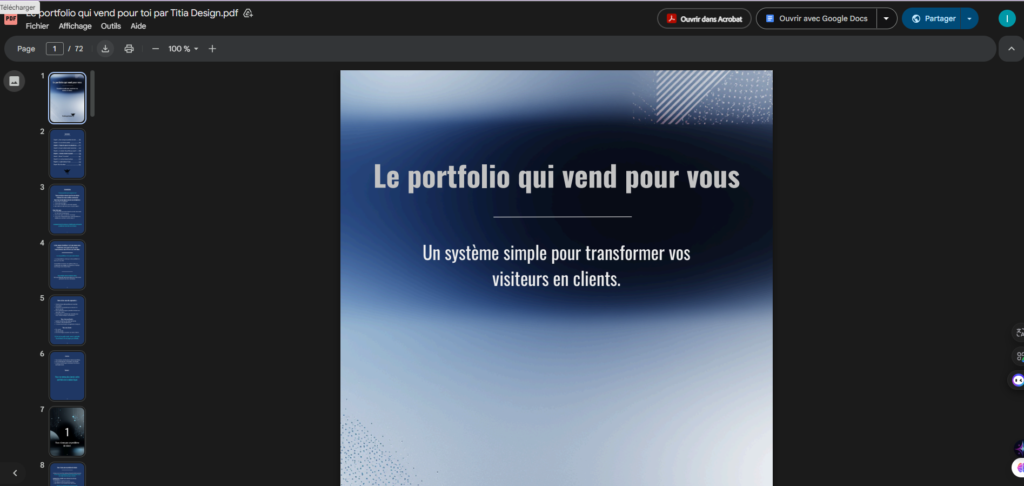This screenshot has height=486, width=1024.
Task: Click the cloud status icon beside filename
Action: pyautogui.click(x=248, y=13)
